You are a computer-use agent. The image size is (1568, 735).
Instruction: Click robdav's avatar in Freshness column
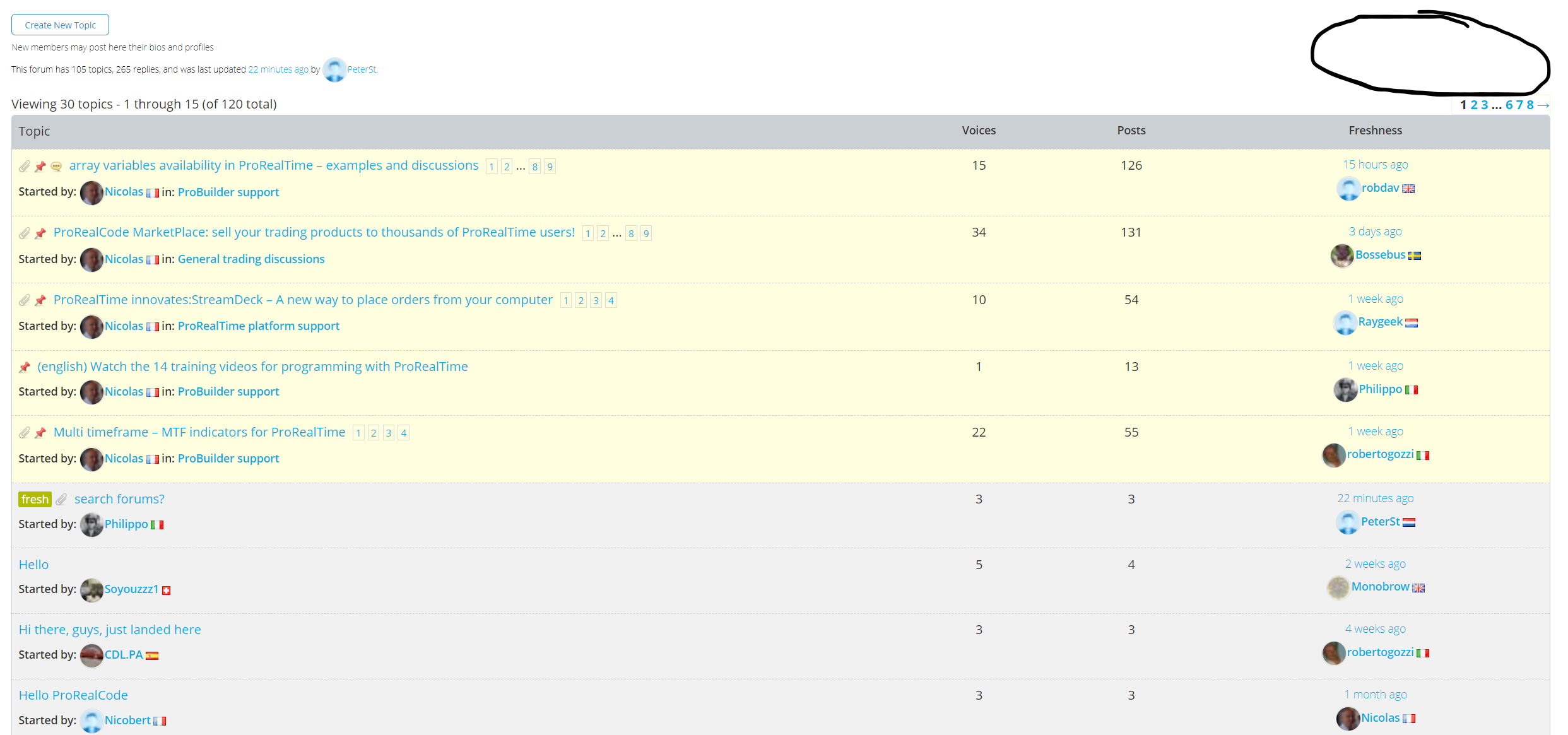point(1348,189)
